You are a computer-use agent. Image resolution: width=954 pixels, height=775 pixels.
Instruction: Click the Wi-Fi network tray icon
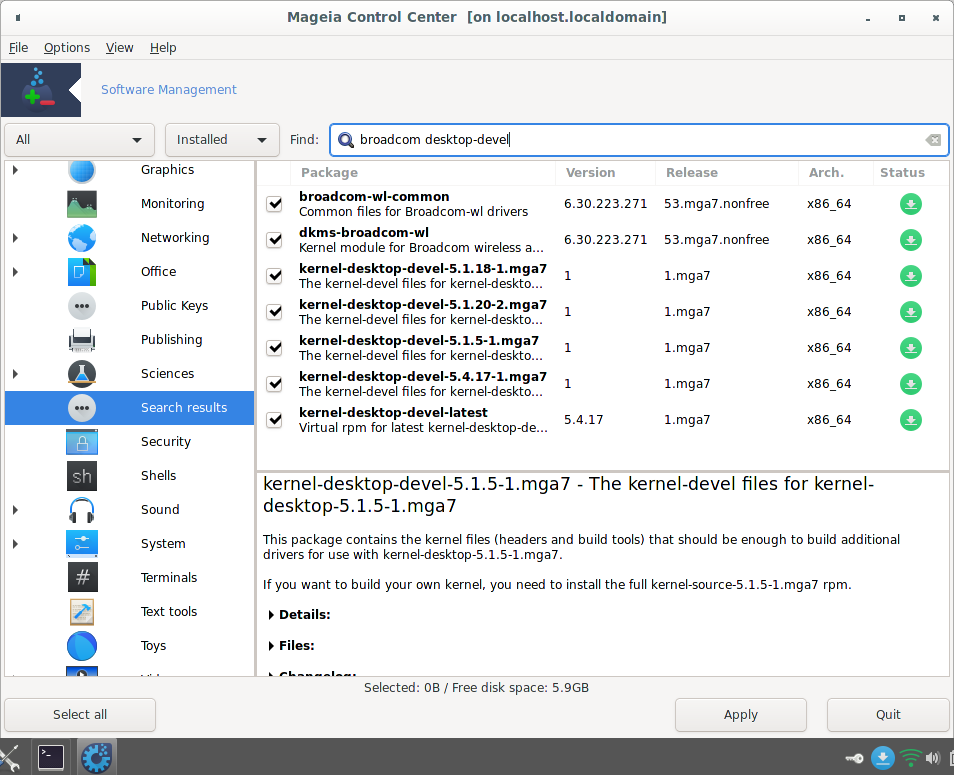pos(910,758)
